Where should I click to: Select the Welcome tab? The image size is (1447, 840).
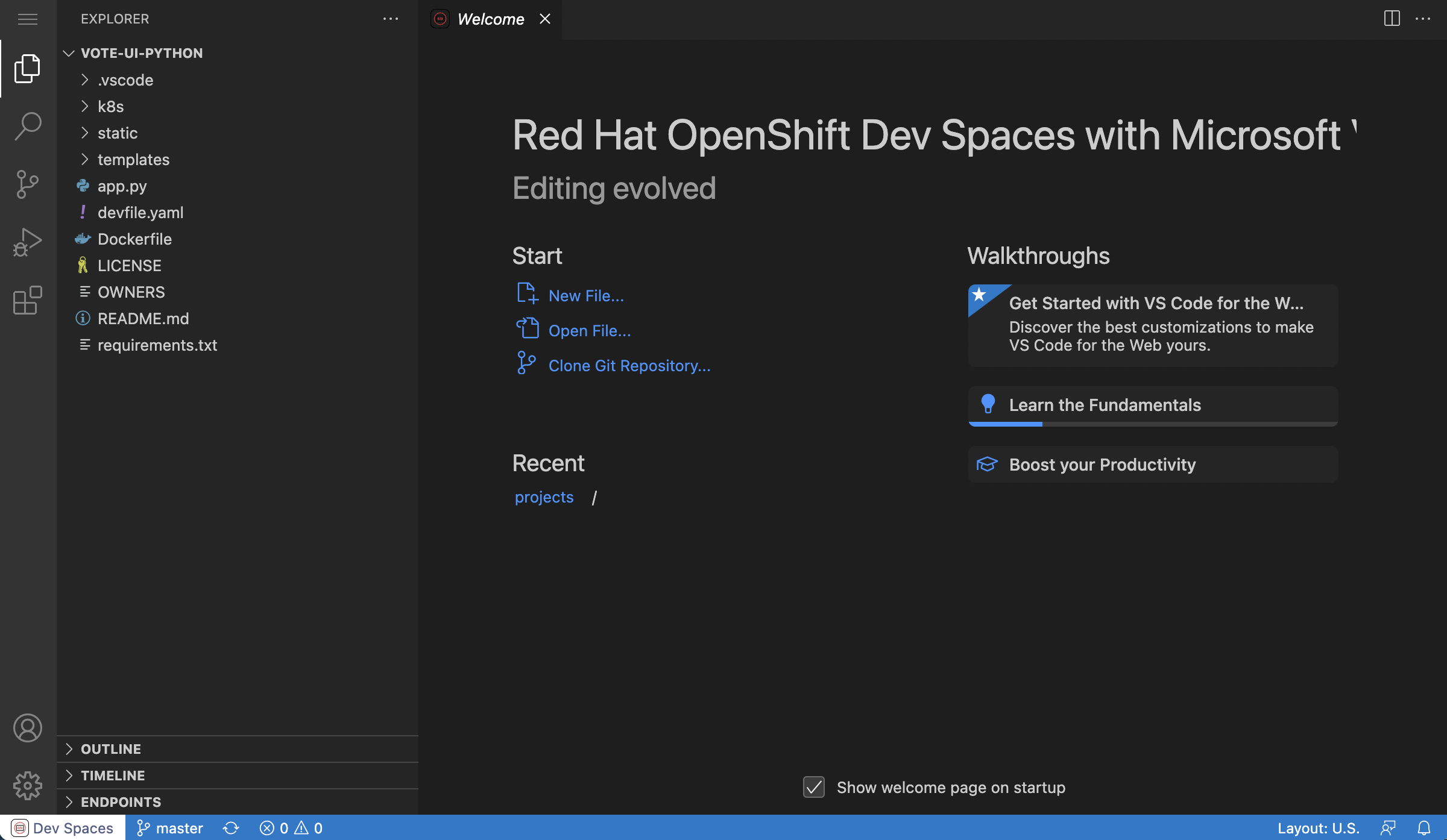pos(491,19)
